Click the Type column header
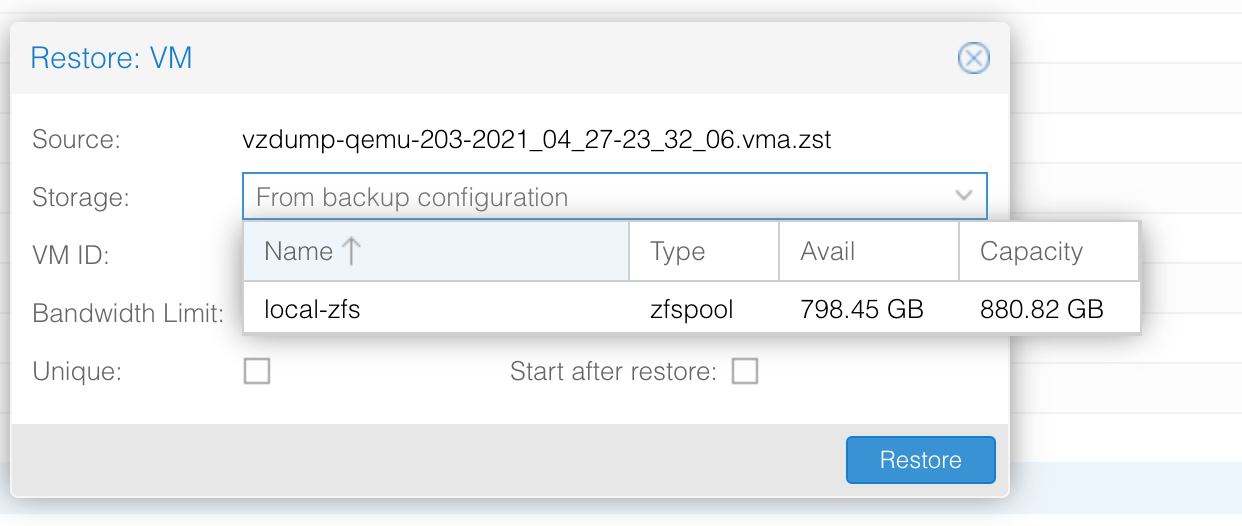This screenshot has width=1242, height=526. point(677,252)
